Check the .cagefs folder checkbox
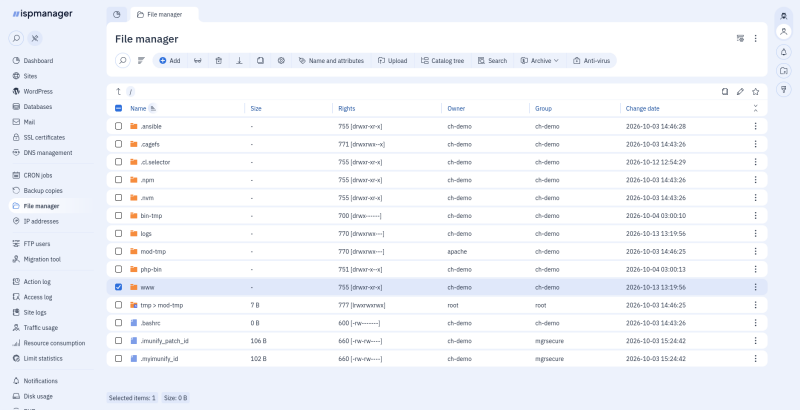The width and height of the screenshot is (800, 410). tap(118, 144)
